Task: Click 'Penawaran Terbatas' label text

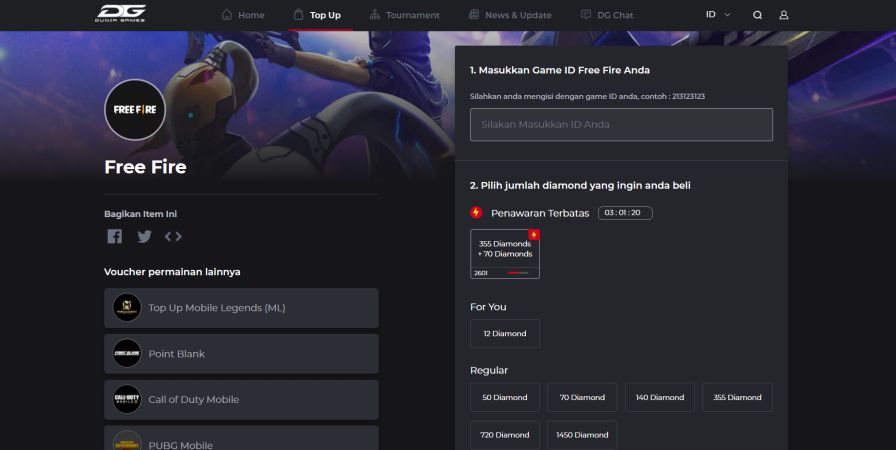Action: [540, 213]
